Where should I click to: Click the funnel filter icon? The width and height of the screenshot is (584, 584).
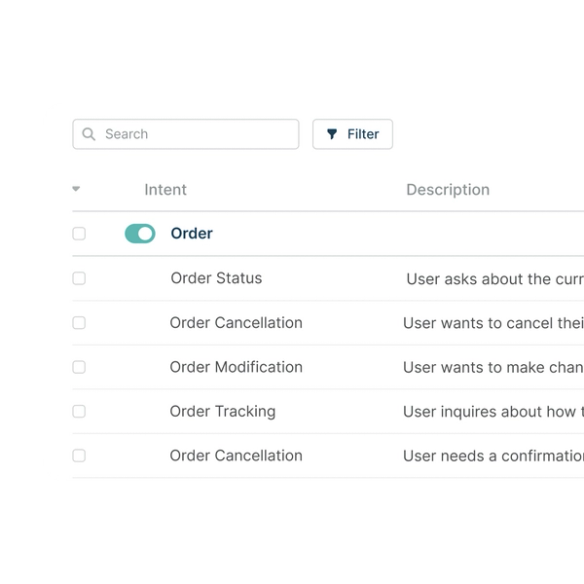click(332, 134)
